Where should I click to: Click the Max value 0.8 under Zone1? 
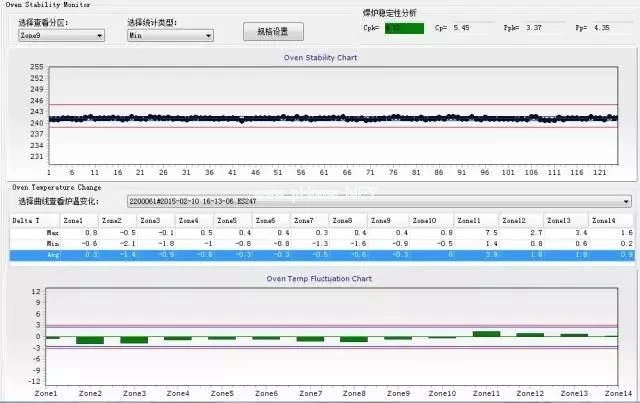click(x=91, y=233)
